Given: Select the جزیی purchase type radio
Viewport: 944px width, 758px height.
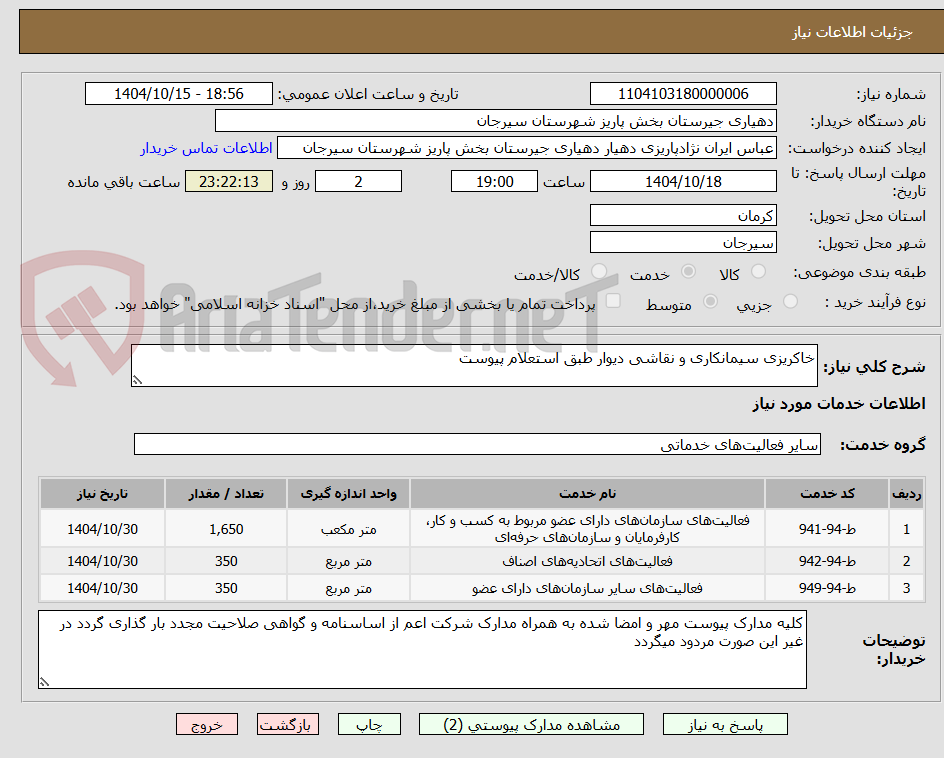Looking at the screenshot, I should coord(790,302).
